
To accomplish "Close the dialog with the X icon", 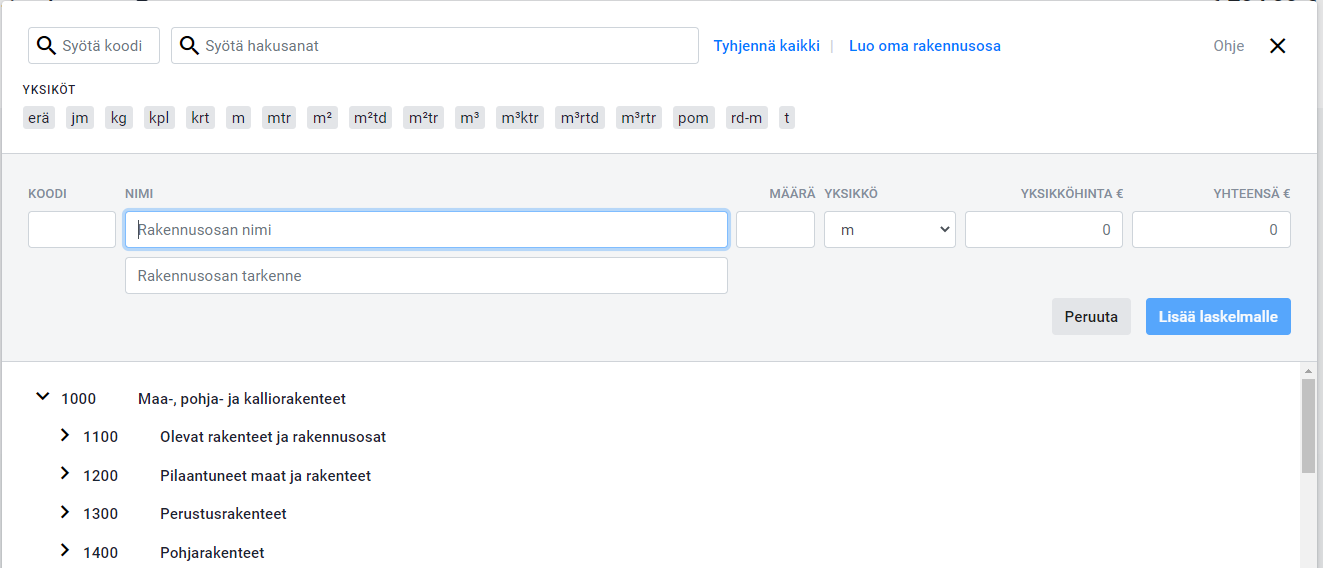I will point(1277,46).
